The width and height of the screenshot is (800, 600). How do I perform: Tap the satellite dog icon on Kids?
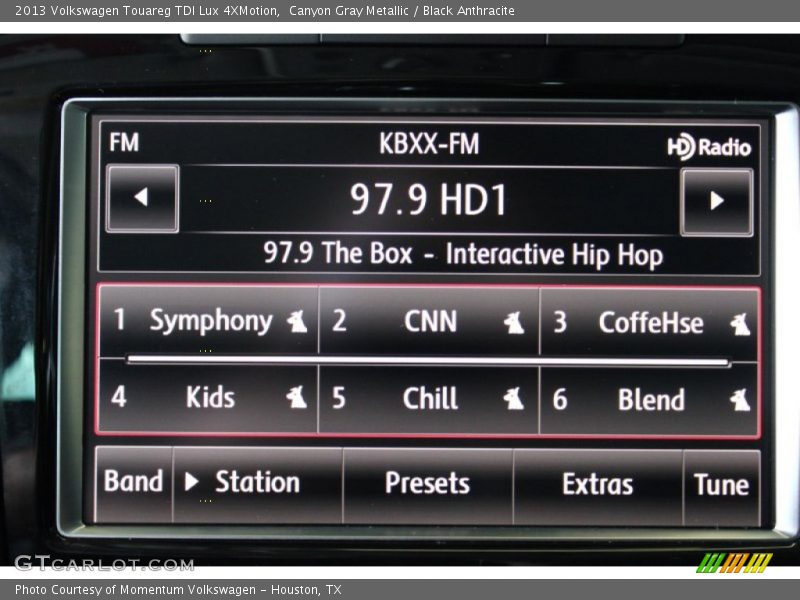tap(296, 397)
